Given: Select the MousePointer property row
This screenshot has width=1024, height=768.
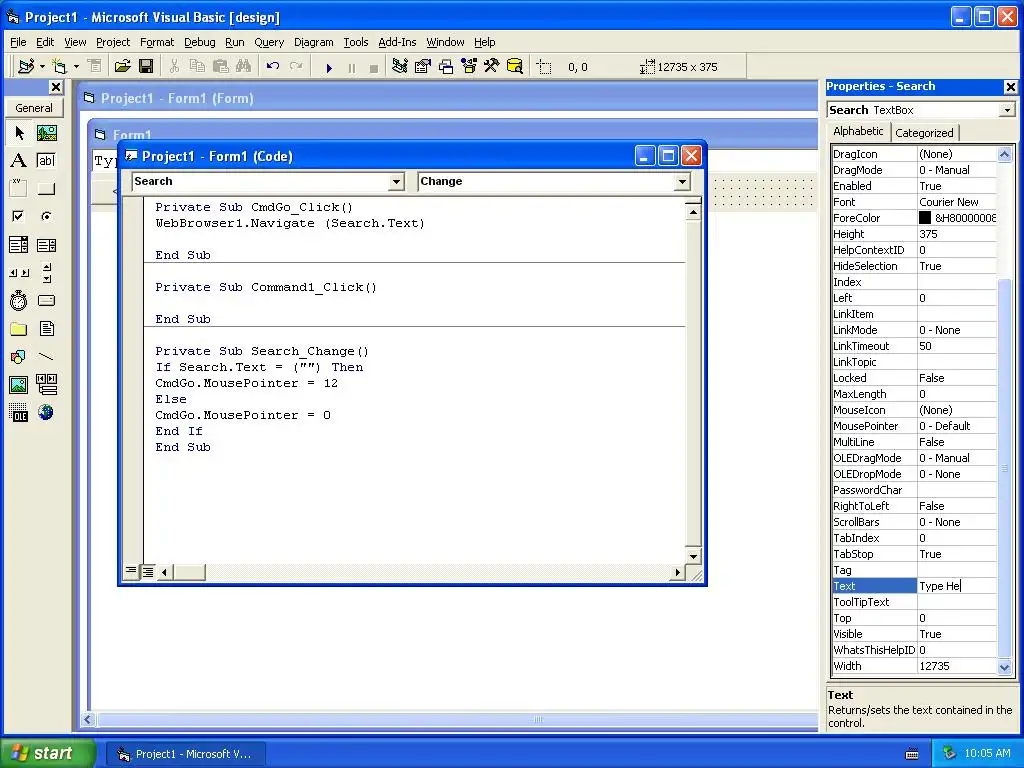Looking at the screenshot, I should point(914,426).
